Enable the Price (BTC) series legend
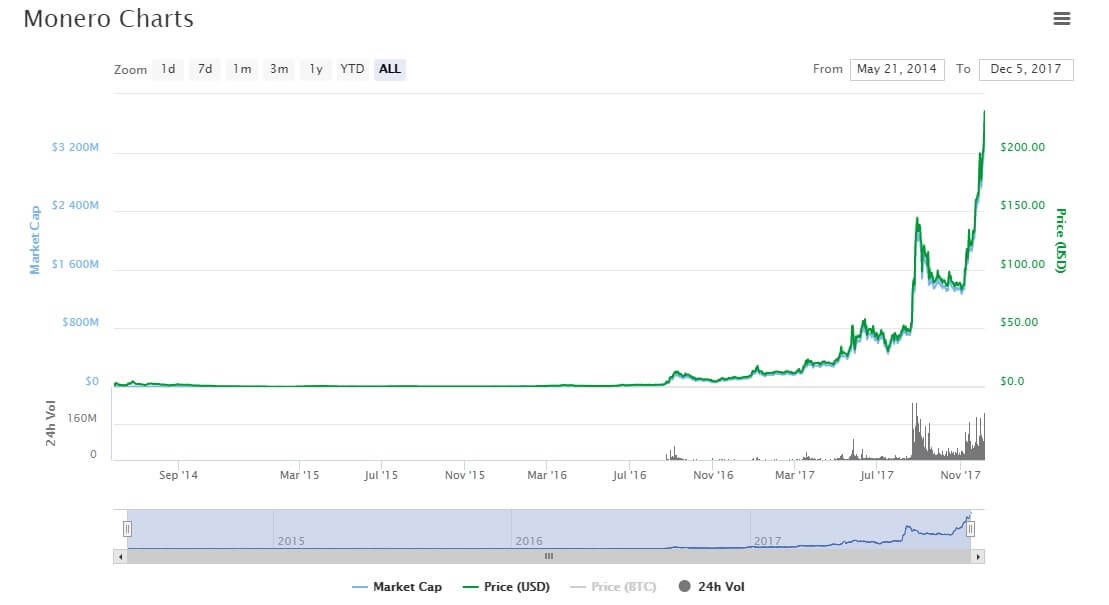This screenshot has width=1109, height=605. [613, 587]
